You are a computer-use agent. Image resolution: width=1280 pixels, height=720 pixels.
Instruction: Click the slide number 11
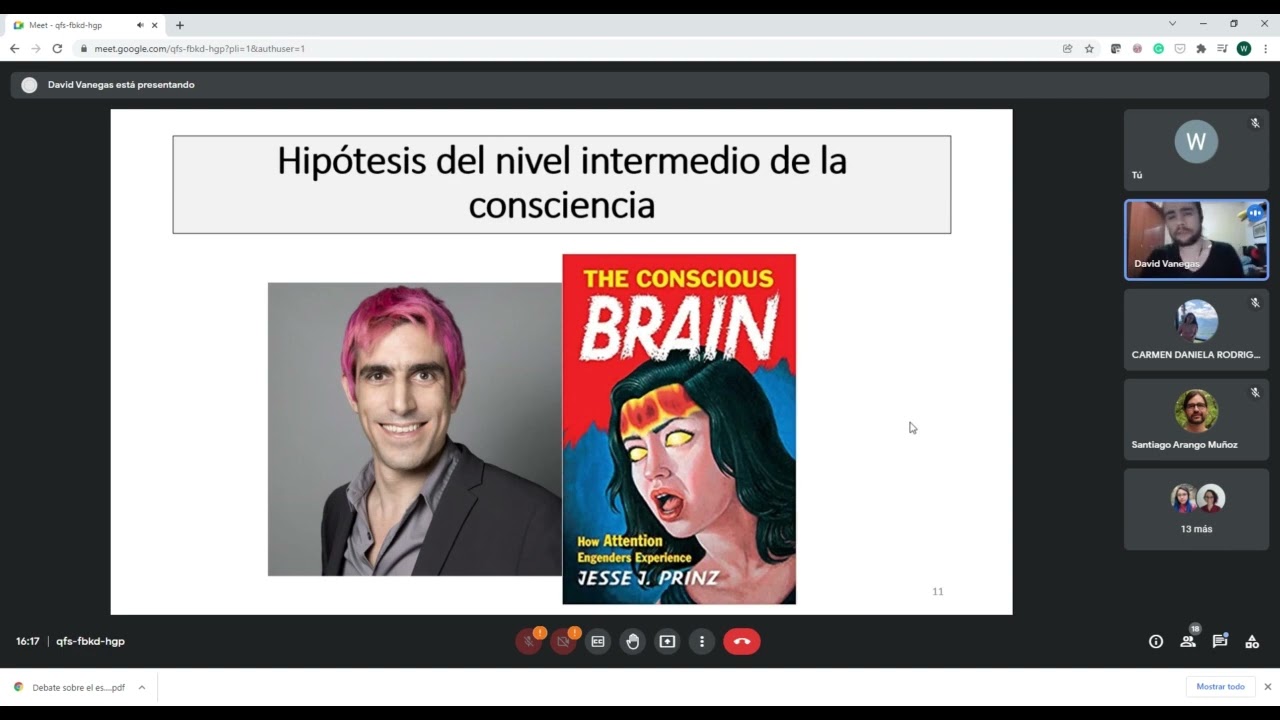[x=938, y=591]
